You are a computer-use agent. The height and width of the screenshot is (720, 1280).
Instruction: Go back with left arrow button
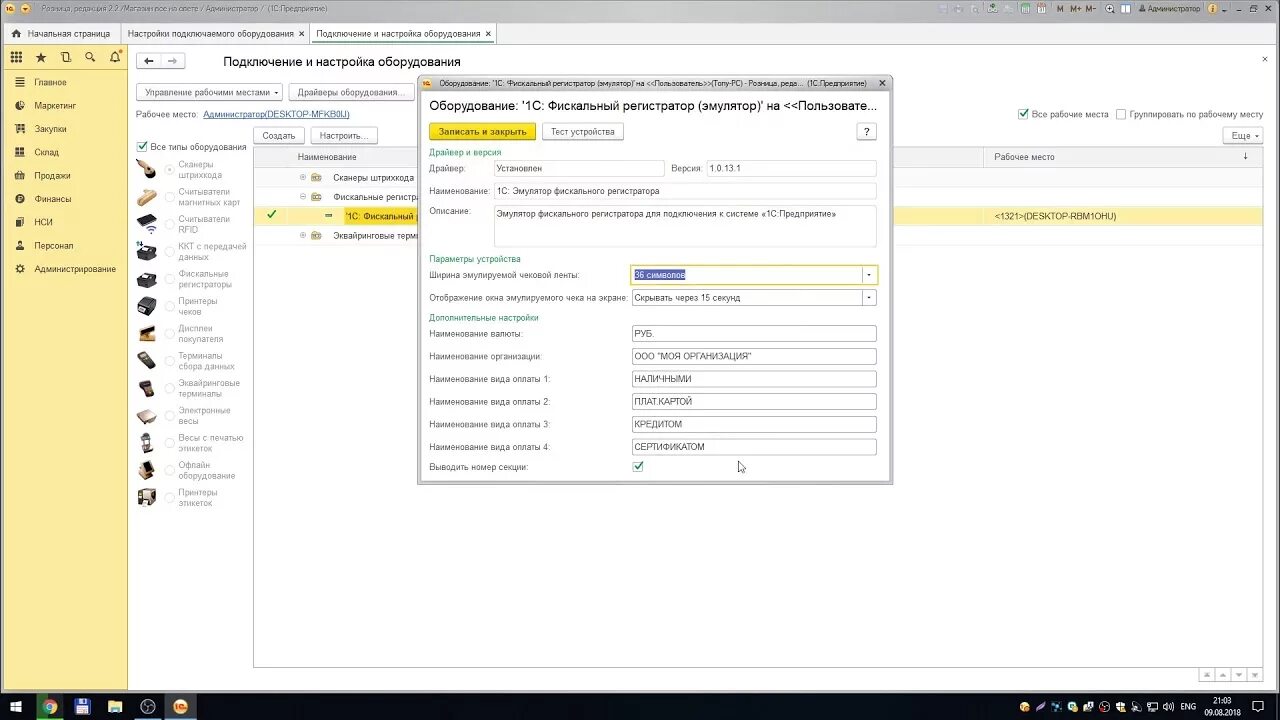tap(148, 61)
